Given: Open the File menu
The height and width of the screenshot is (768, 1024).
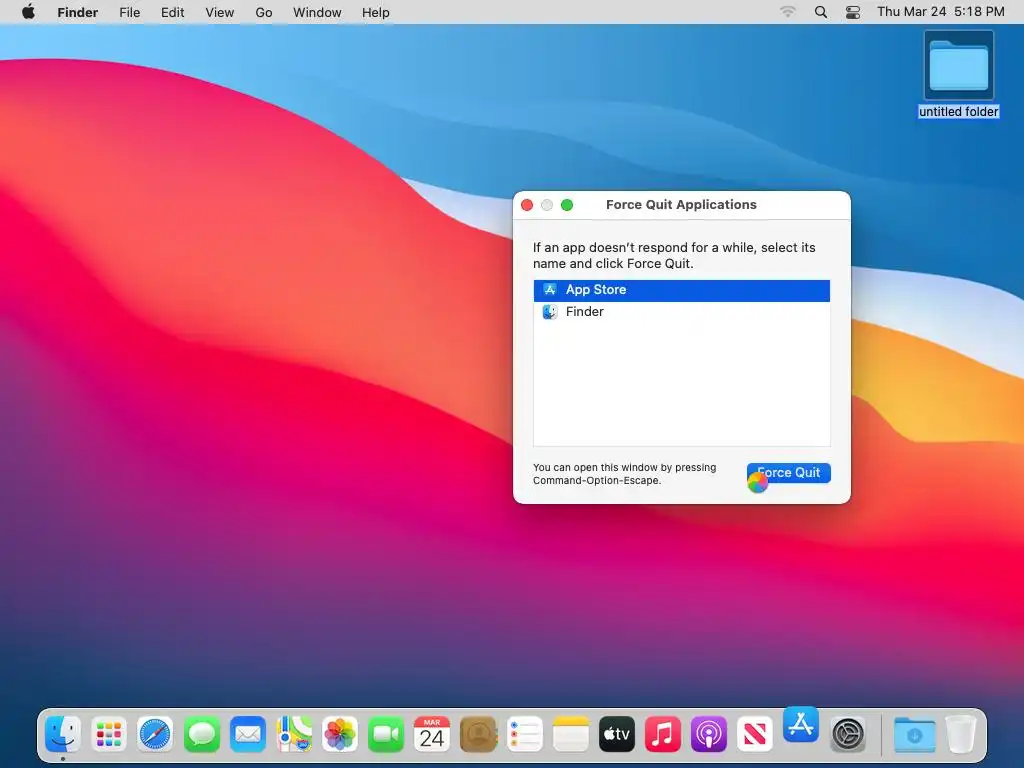Looking at the screenshot, I should tap(129, 12).
